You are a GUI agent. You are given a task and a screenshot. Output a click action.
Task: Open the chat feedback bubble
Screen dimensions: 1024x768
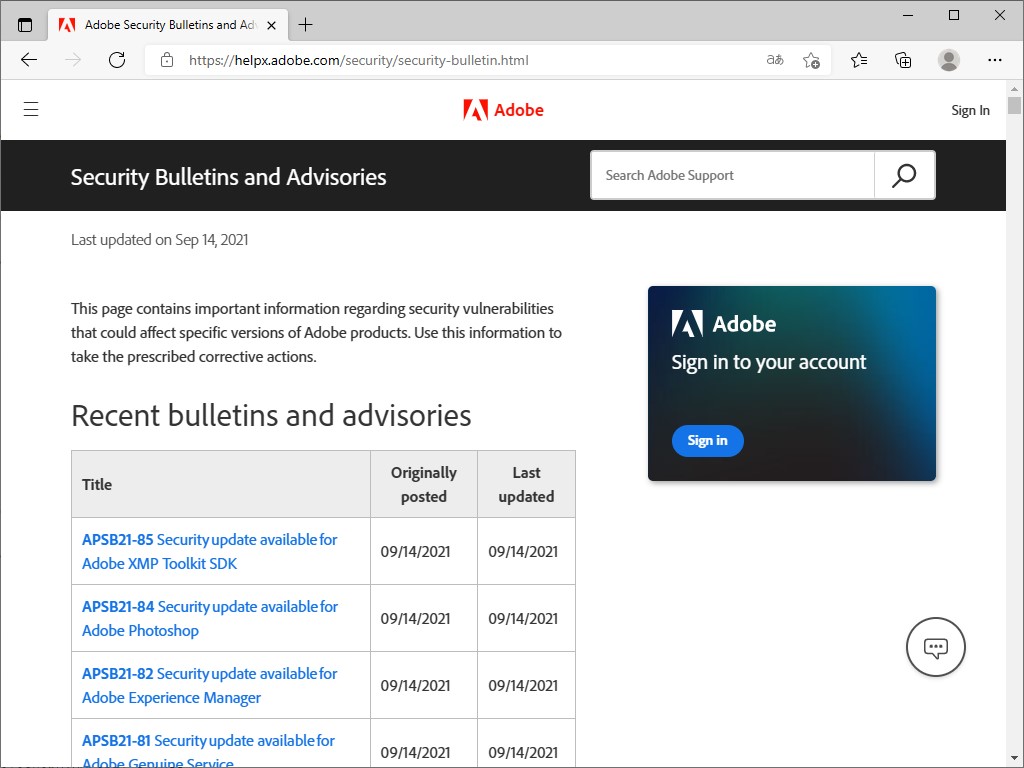(x=935, y=647)
